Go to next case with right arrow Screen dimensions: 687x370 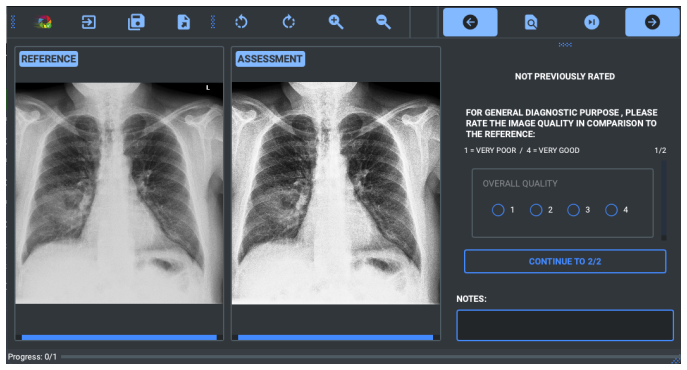(652, 22)
